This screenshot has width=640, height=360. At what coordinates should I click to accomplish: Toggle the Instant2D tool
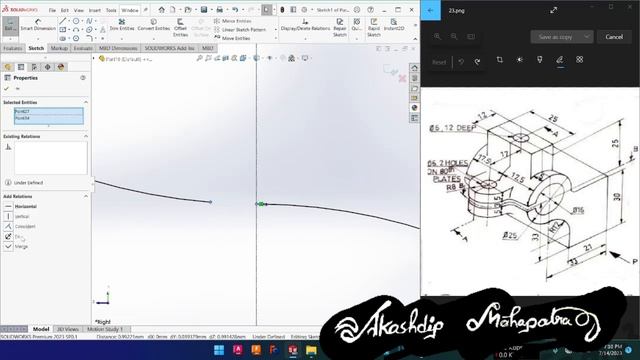[x=394, y=25]
